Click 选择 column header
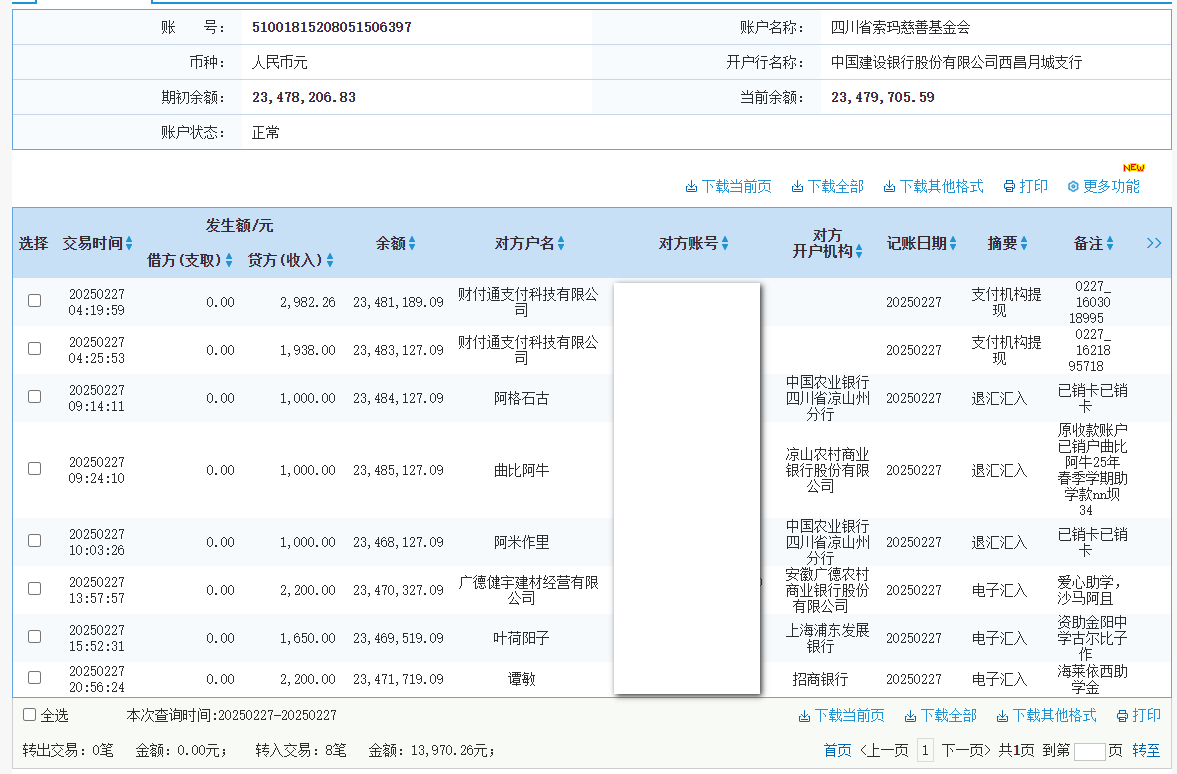The width and height of the screenshot is (1177, 774). (33, 243)
